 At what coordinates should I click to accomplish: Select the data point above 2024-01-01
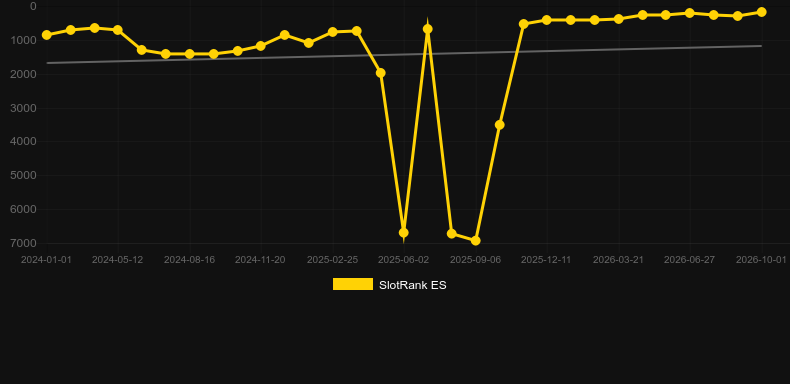(x=47, y=35)
